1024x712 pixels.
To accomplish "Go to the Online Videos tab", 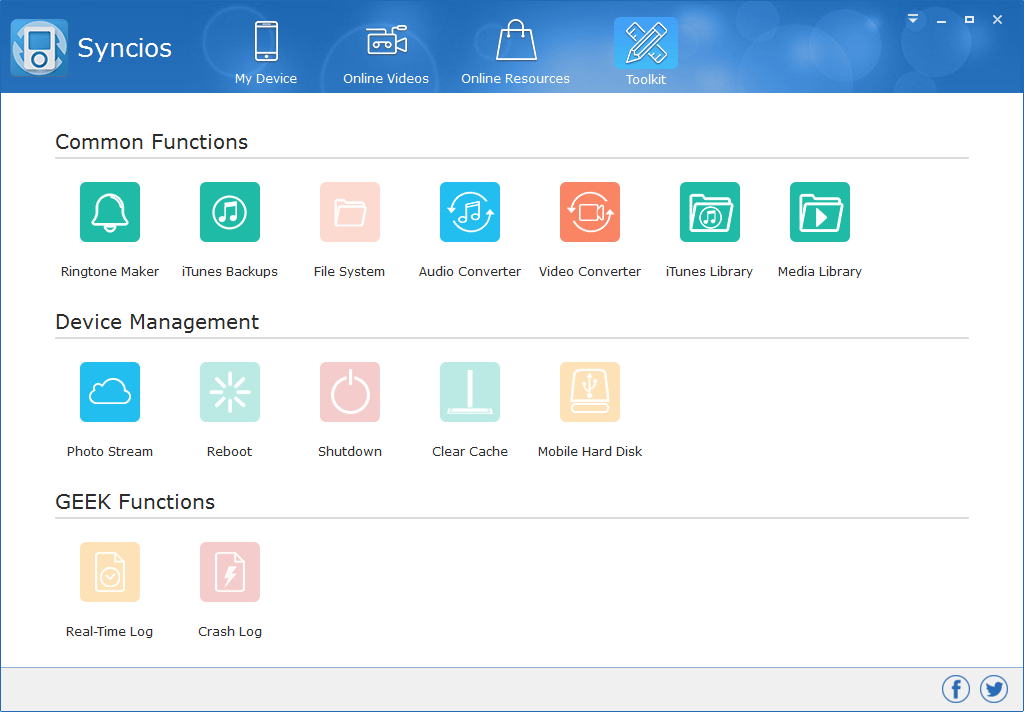I will [x=386, y=52].
